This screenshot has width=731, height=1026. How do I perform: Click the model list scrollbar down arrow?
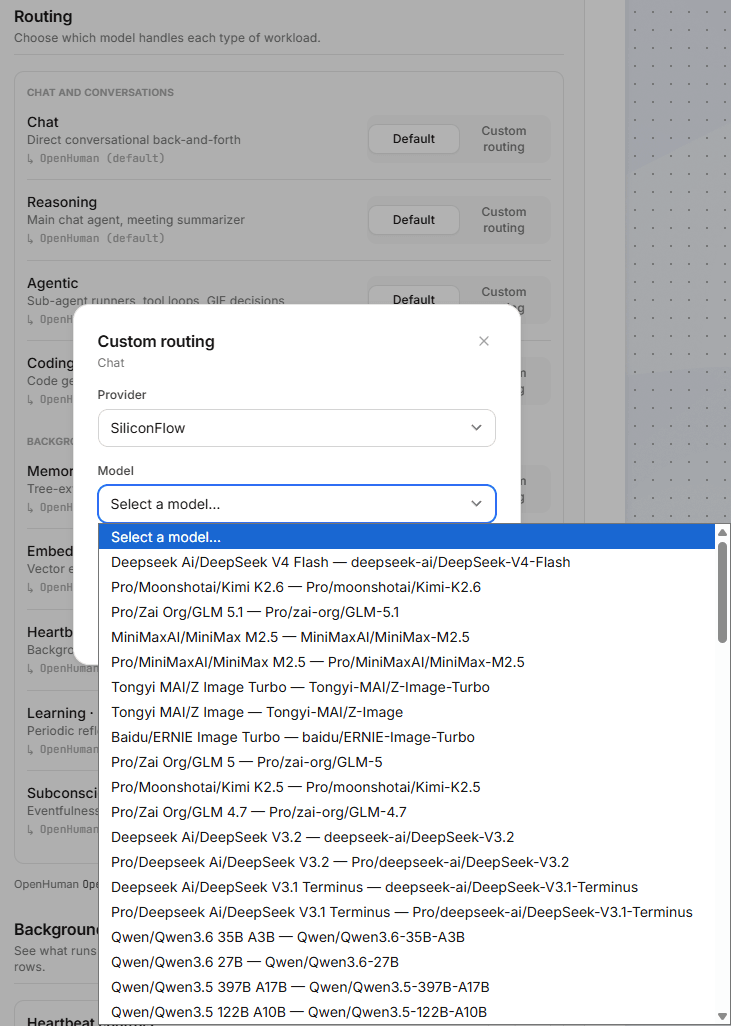click(722, 1016)
